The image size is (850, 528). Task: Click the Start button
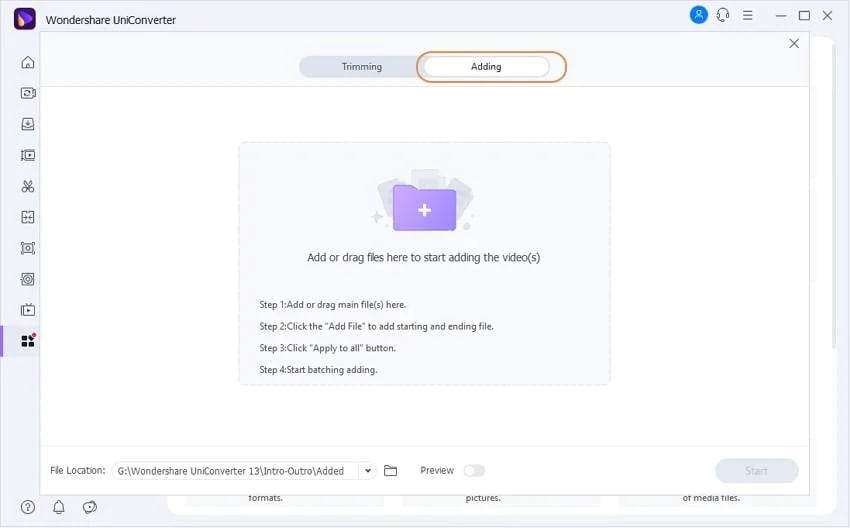pos(757,471)
